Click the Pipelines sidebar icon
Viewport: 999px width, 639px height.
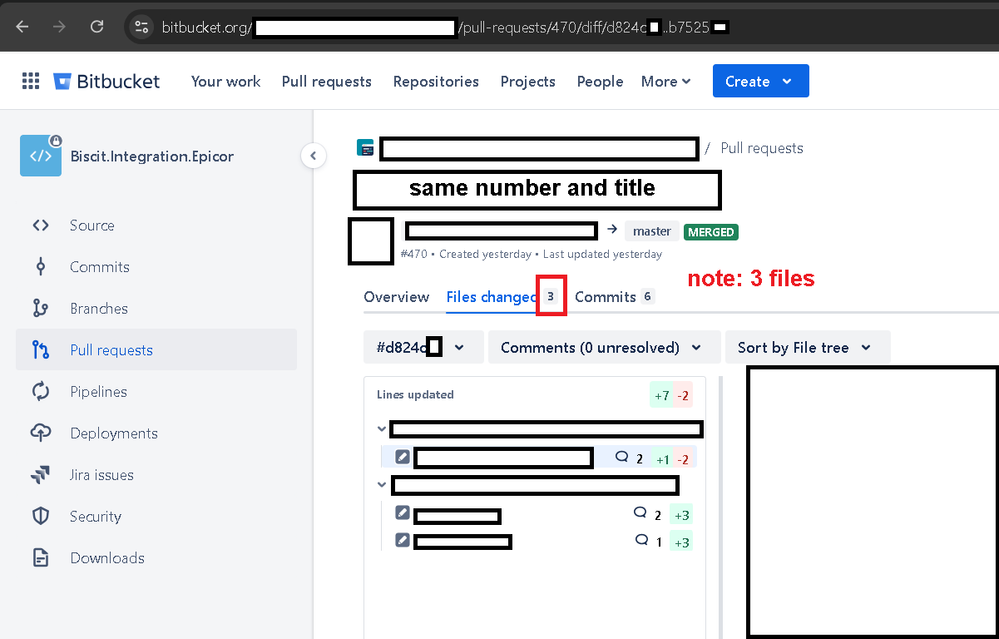coord(41,391)
